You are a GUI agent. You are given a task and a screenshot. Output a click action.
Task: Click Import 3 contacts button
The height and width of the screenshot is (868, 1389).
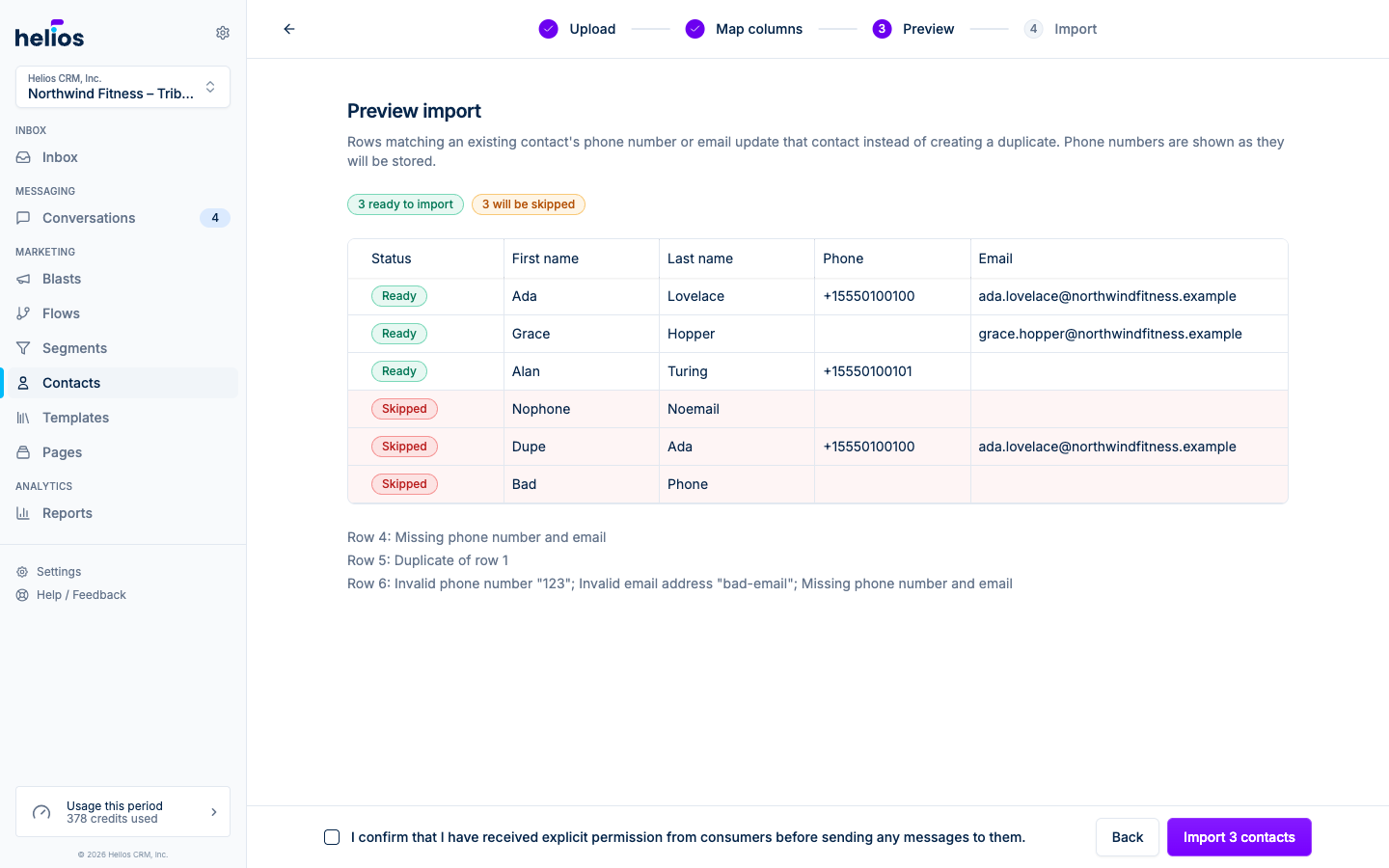(1239, 837)
